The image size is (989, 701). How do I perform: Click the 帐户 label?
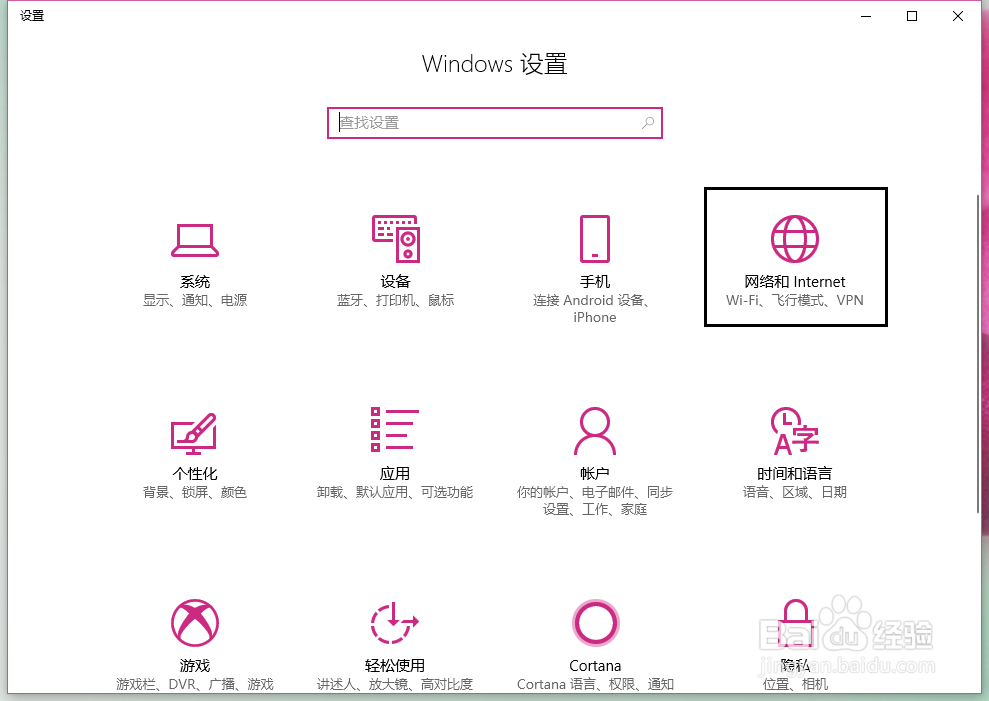coord(595,473)
